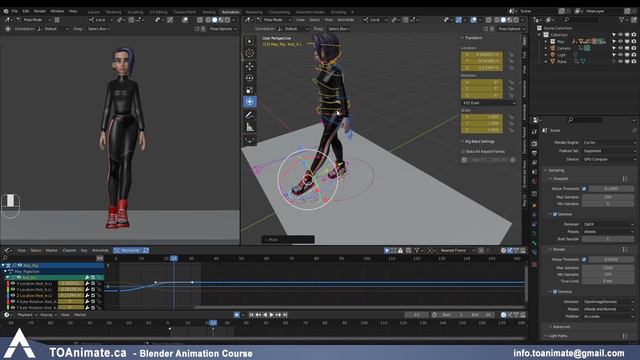Open the Render properties tab icon
The width and height of the screenshot is (640, 360).
[x=534, y=144]
